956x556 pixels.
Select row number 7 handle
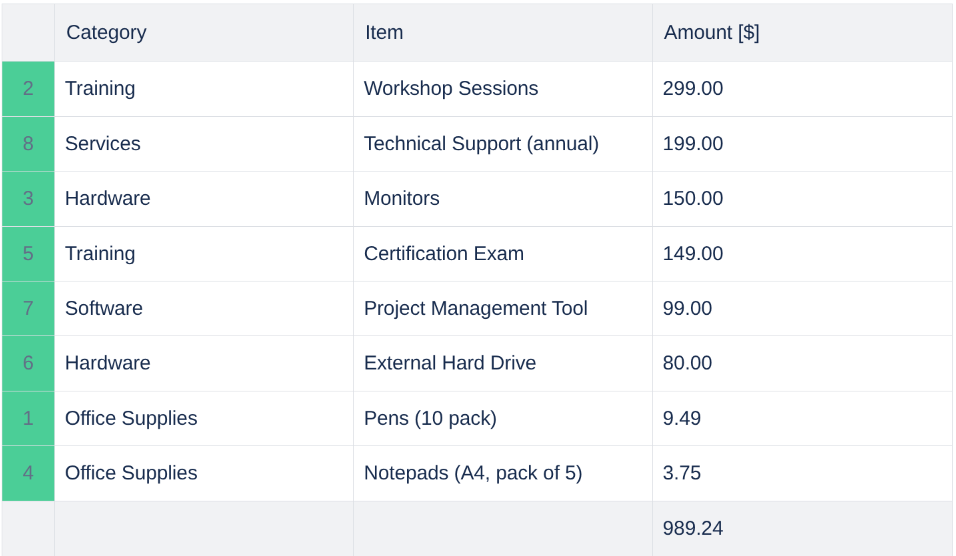(28, 309)
